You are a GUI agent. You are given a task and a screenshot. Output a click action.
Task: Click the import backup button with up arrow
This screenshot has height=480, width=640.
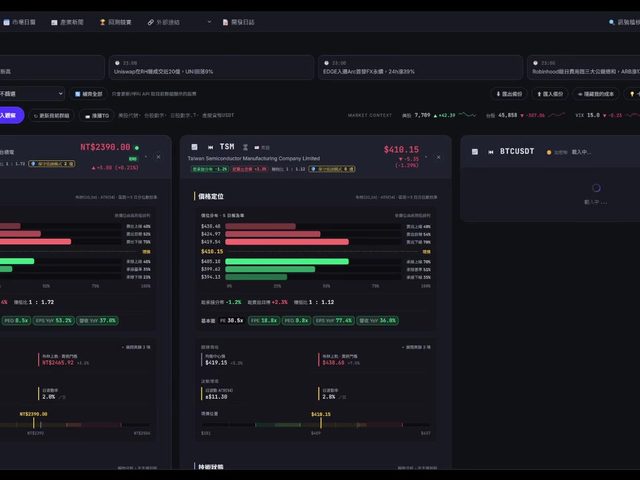[550, 94]
